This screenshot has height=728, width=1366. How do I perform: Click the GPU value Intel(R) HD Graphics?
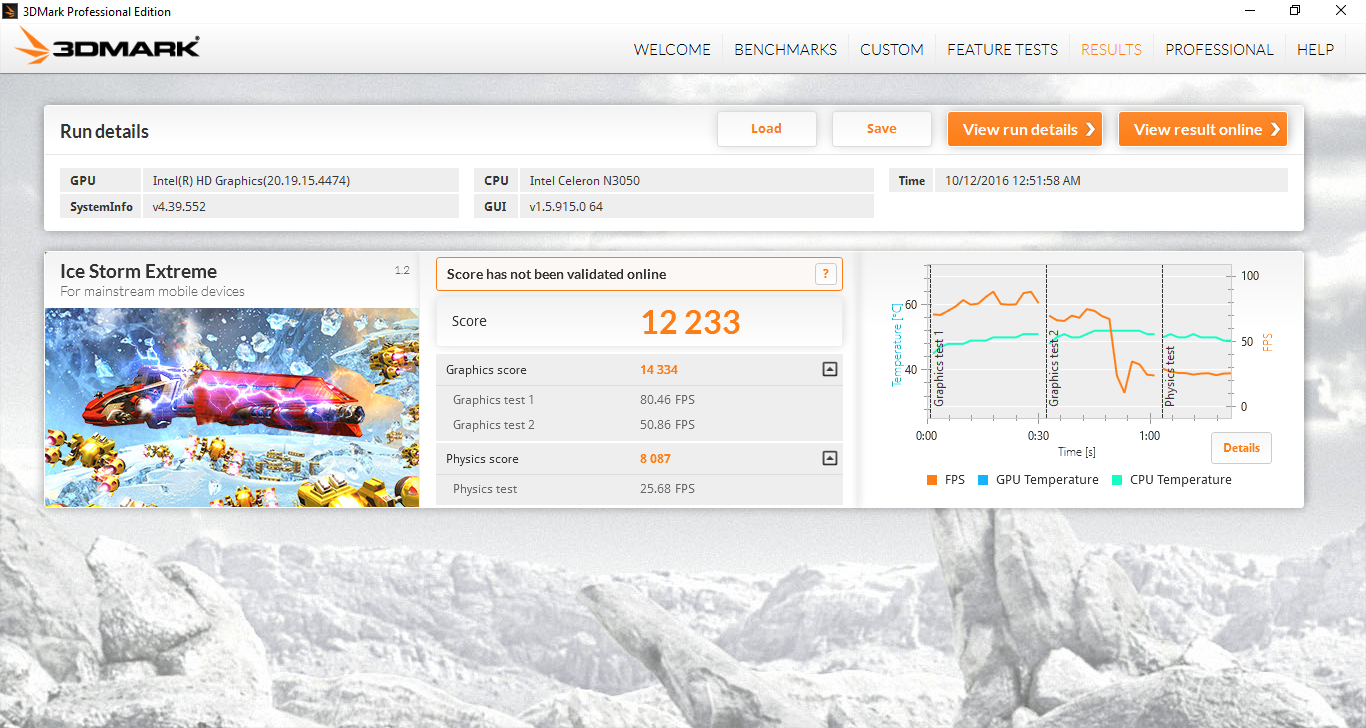[x=251, y=181]
